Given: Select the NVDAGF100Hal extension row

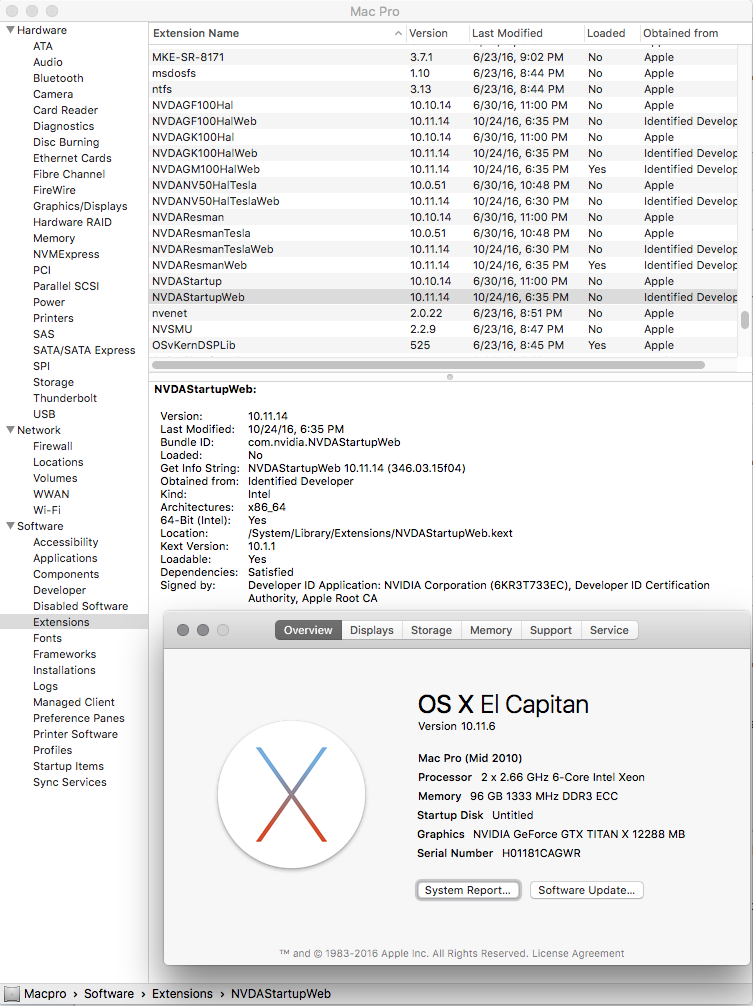Looking at the screenshot, I should click(x=443, y=105).
